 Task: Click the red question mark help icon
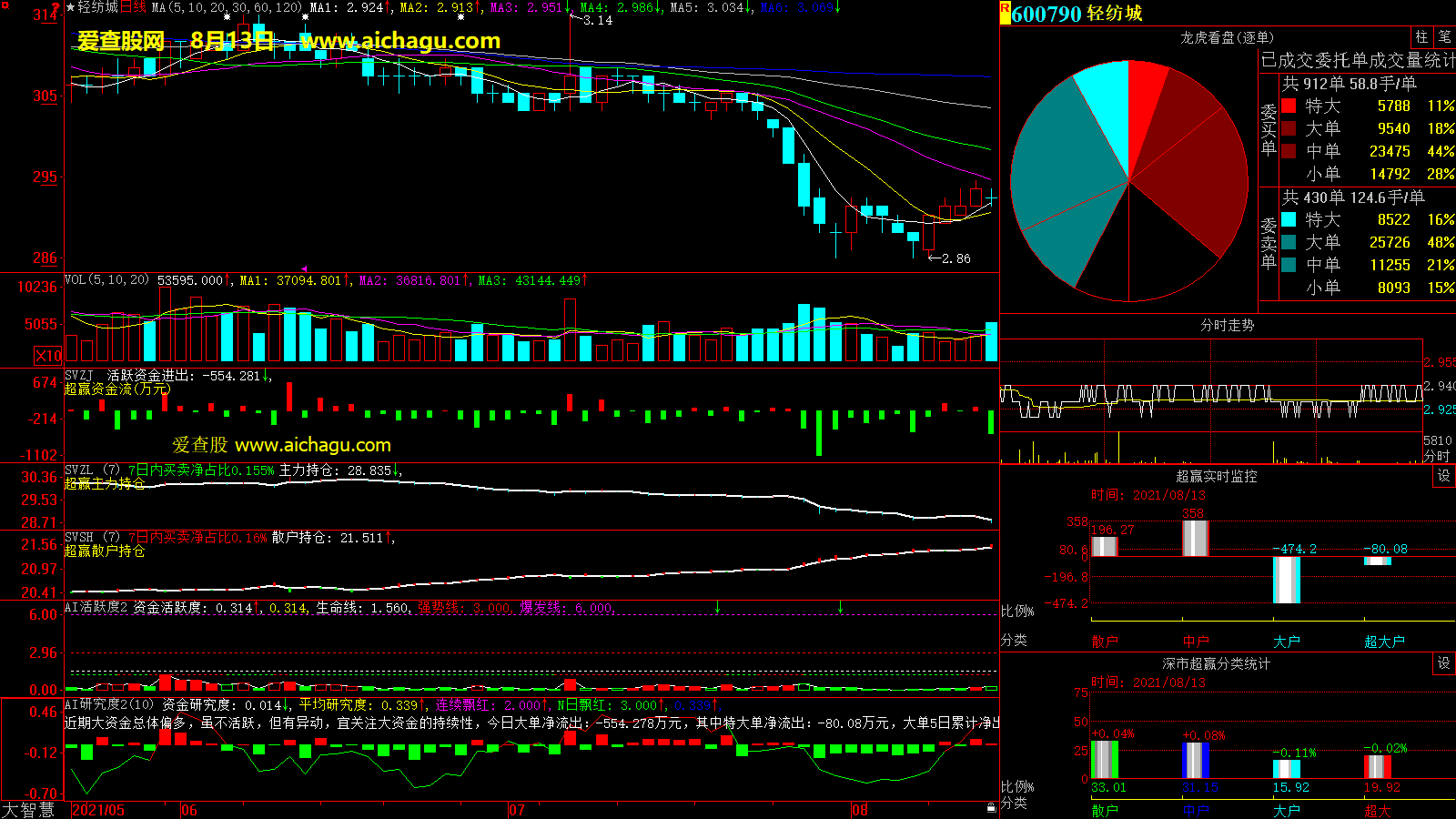click(x=56, y=7)
